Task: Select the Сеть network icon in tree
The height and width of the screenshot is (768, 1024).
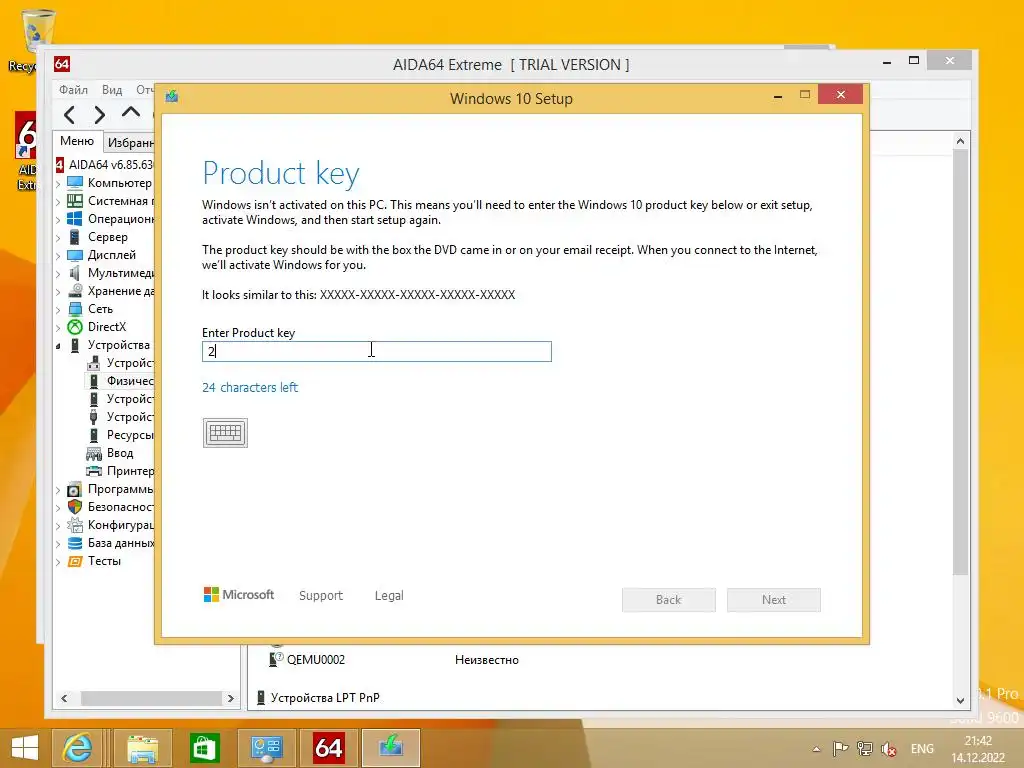Action: coord(75,309)
